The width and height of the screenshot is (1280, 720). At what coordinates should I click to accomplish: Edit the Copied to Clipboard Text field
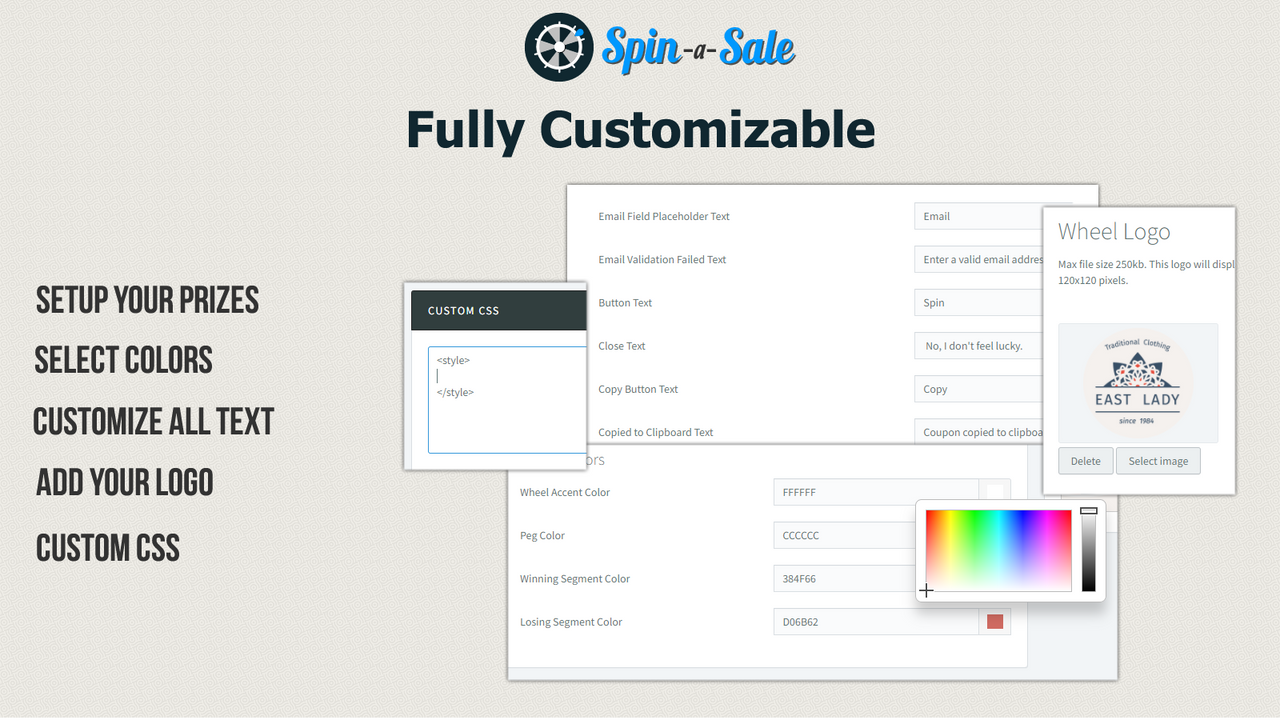[x=975, y=431]
